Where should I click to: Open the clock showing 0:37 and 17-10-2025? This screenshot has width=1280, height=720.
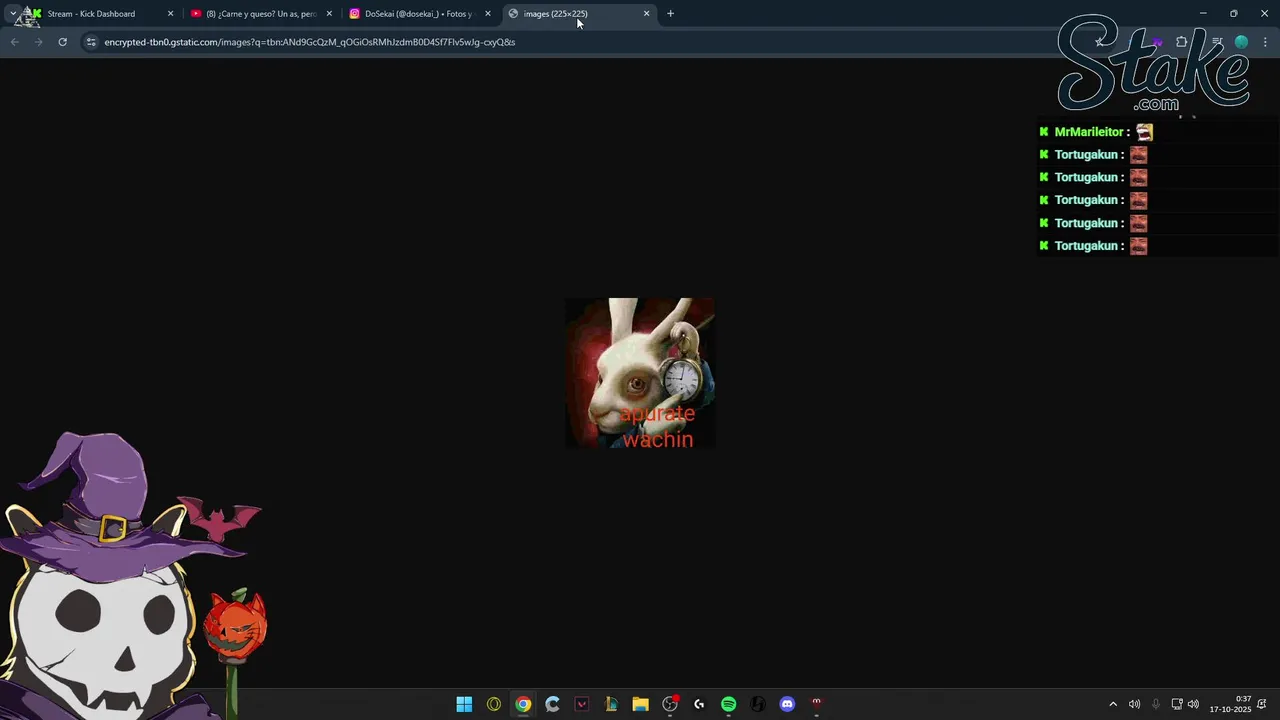tap(1231, 704)
